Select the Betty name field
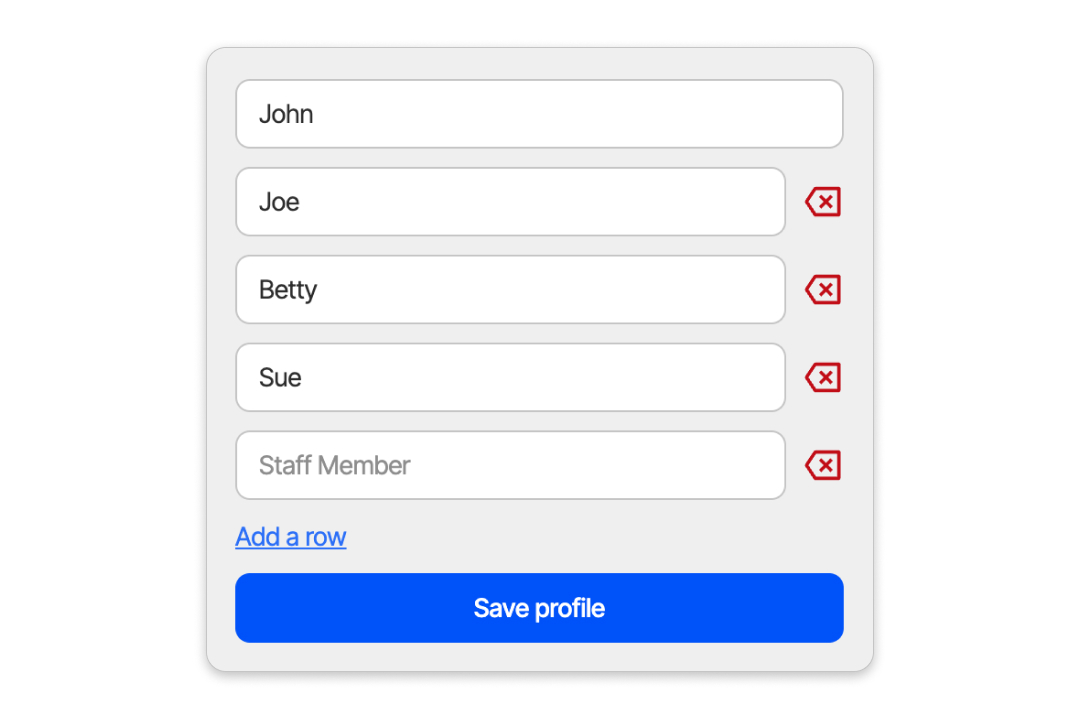 tap(511, 290)
